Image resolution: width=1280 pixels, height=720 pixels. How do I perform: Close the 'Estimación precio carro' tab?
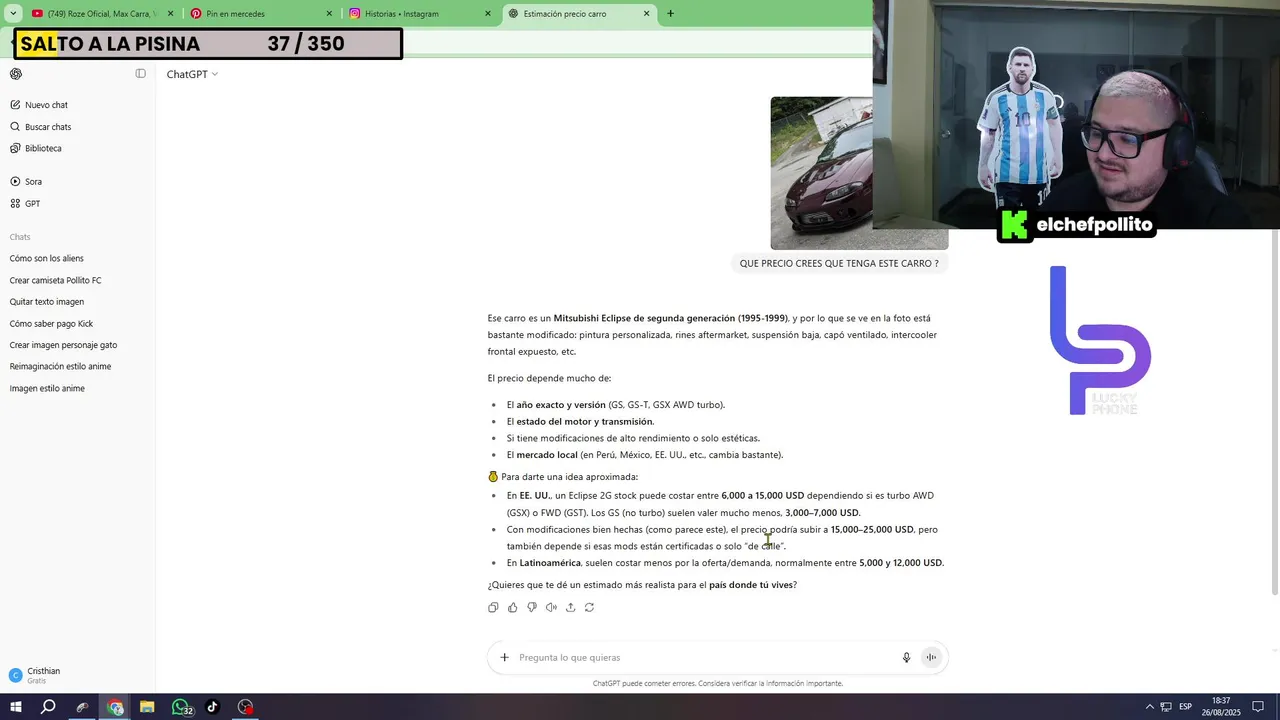646,14
